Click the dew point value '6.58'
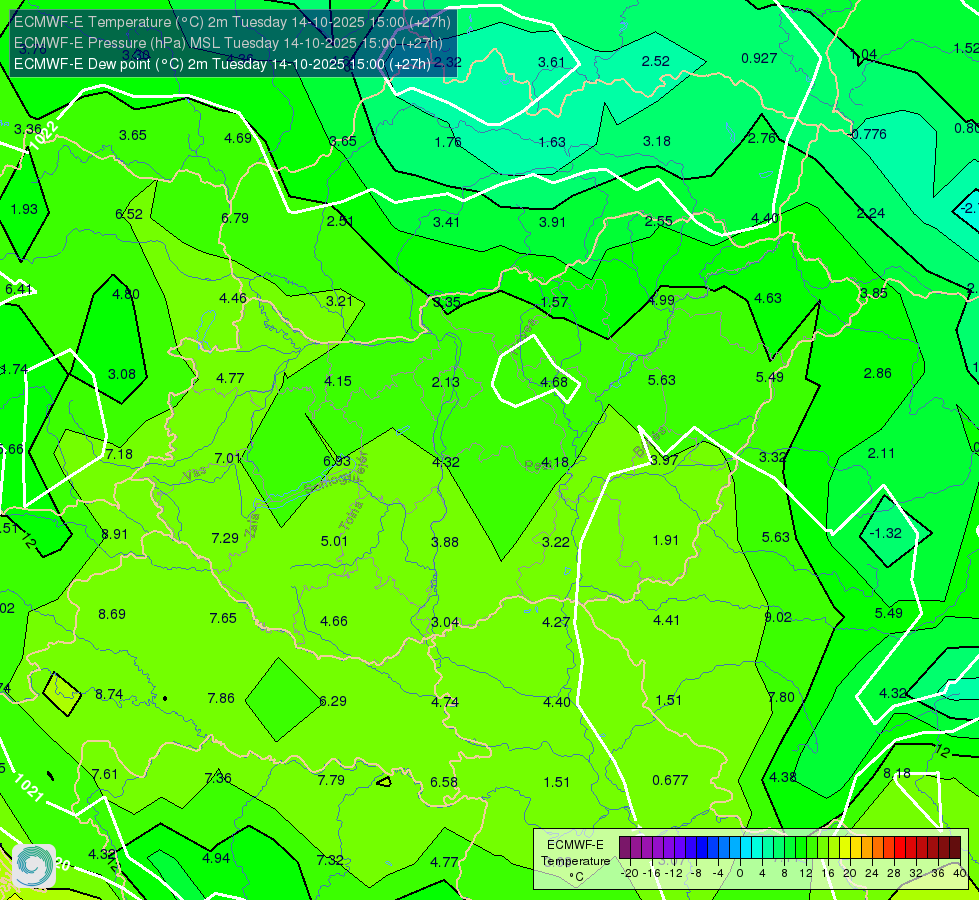 (444, 782)
